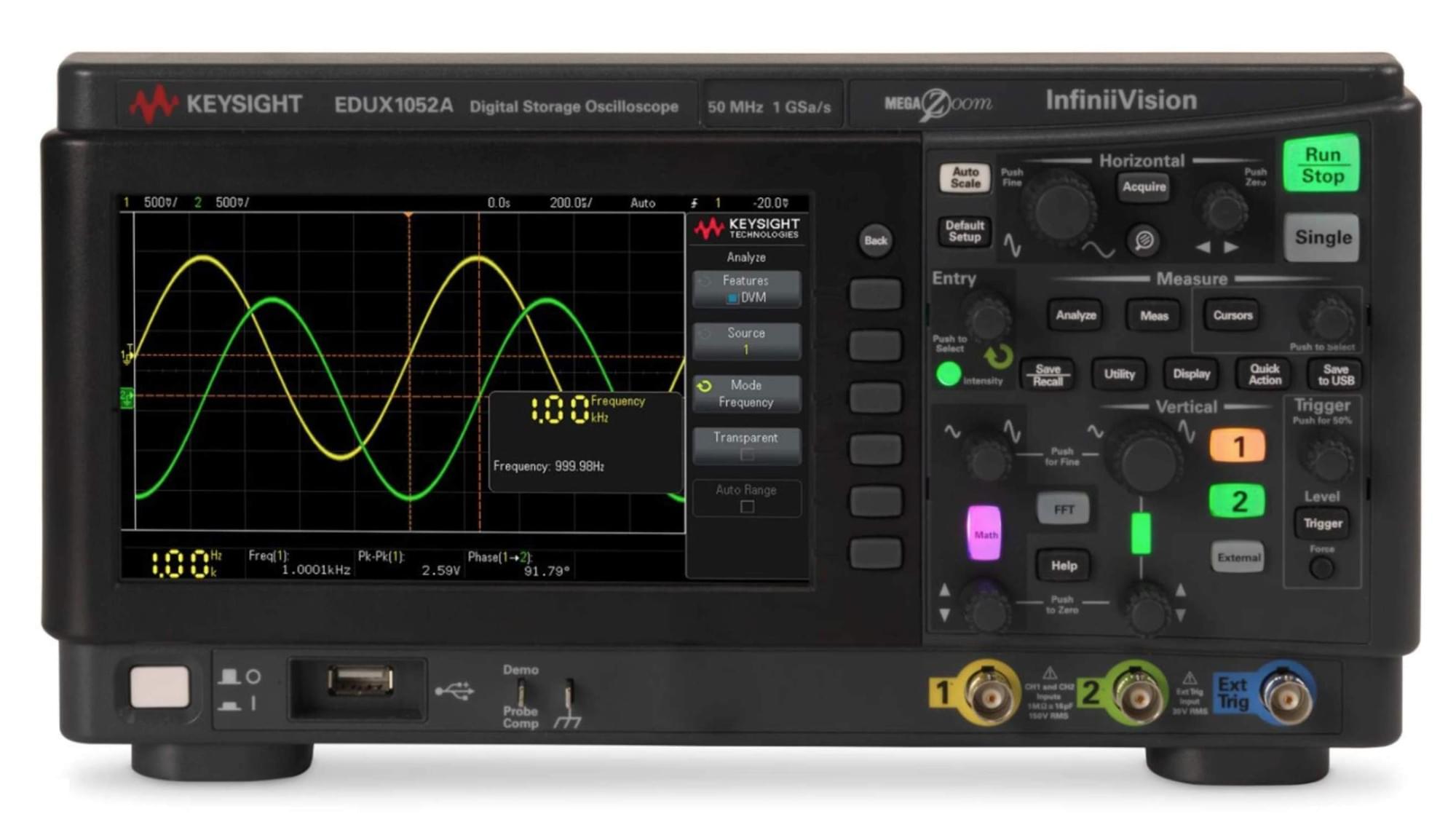Click the Freq(1) 1.0001kHz measurement

point(299,563)
